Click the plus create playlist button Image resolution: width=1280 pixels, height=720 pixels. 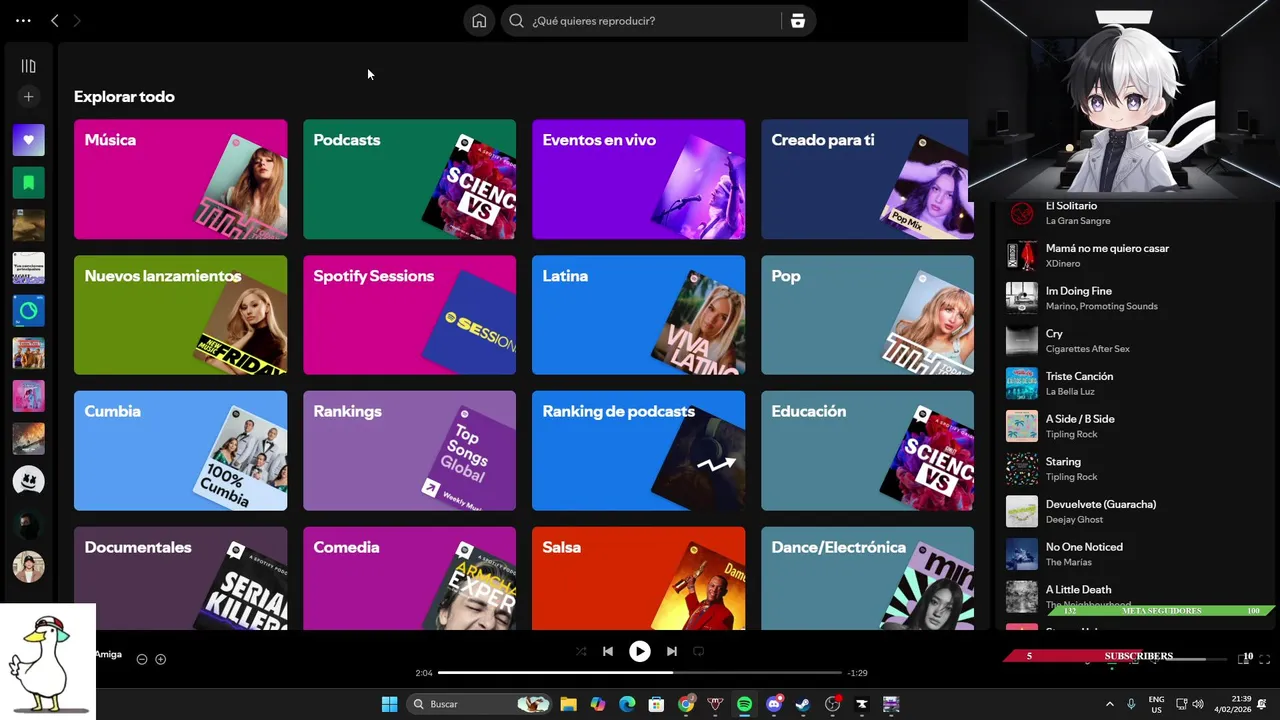tap(28, 97)
